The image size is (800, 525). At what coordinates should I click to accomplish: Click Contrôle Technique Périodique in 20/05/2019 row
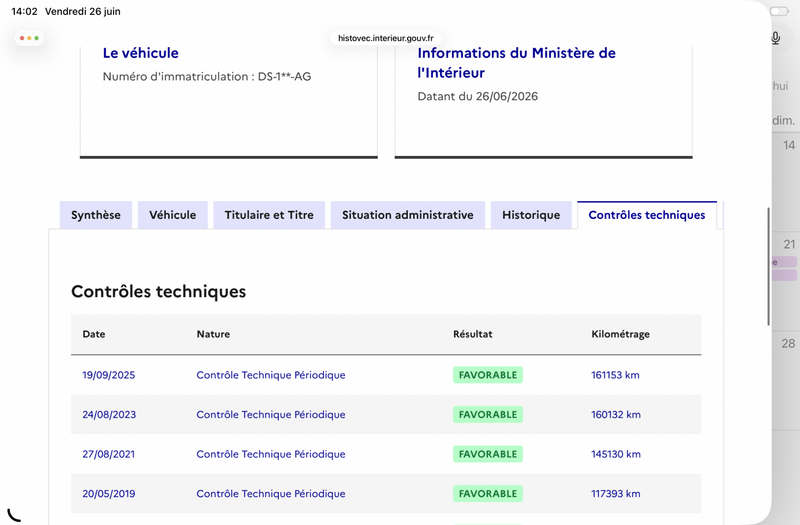(x=271, y=493)
